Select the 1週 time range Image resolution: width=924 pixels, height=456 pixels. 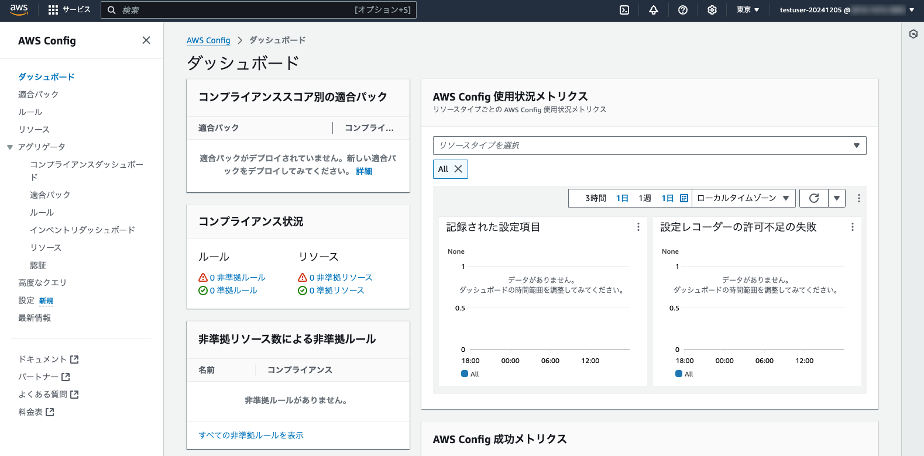pos(645,199)
